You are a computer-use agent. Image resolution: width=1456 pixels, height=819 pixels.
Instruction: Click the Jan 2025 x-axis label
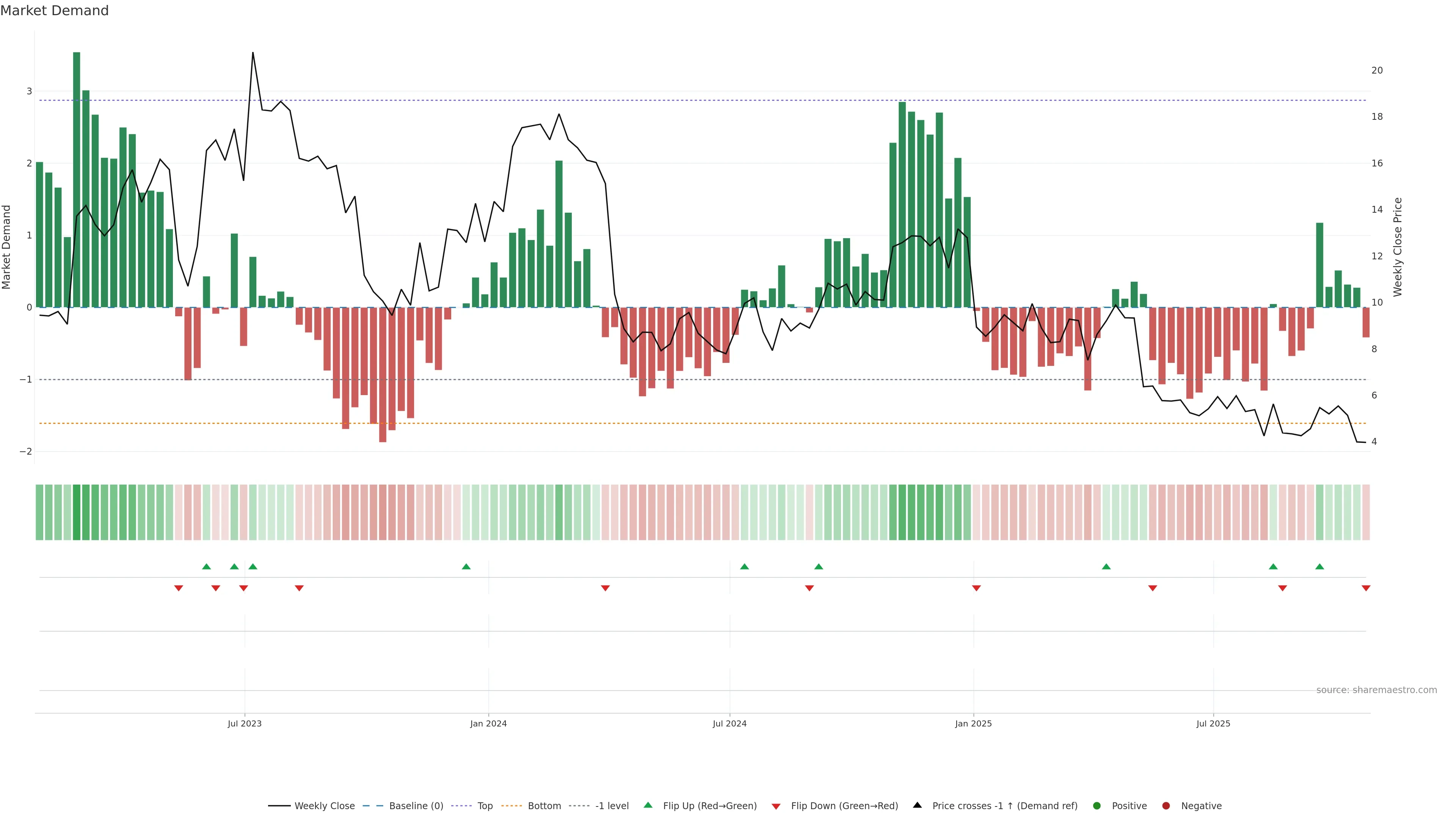(x=973, y=723)
